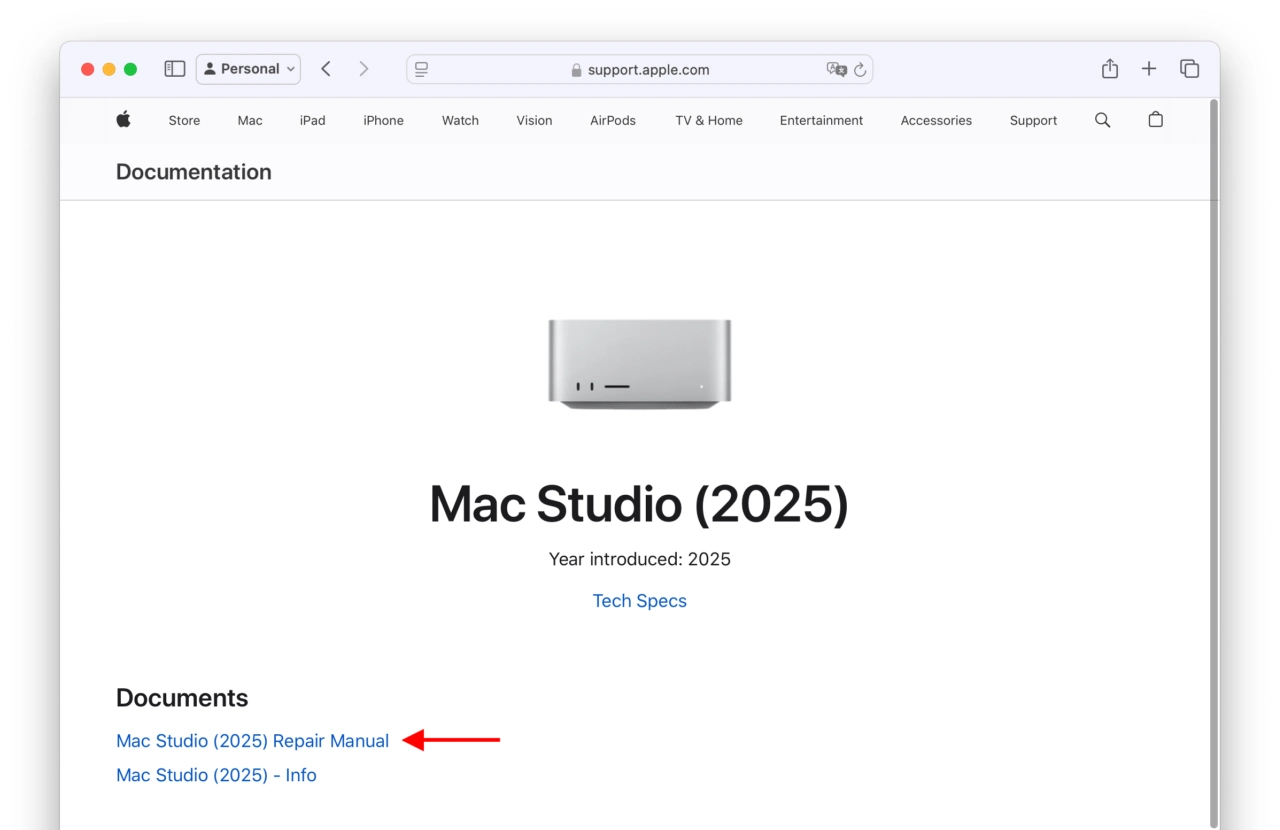
Task: Open the TV & Home menu item
Action: (x=709, y=120)
